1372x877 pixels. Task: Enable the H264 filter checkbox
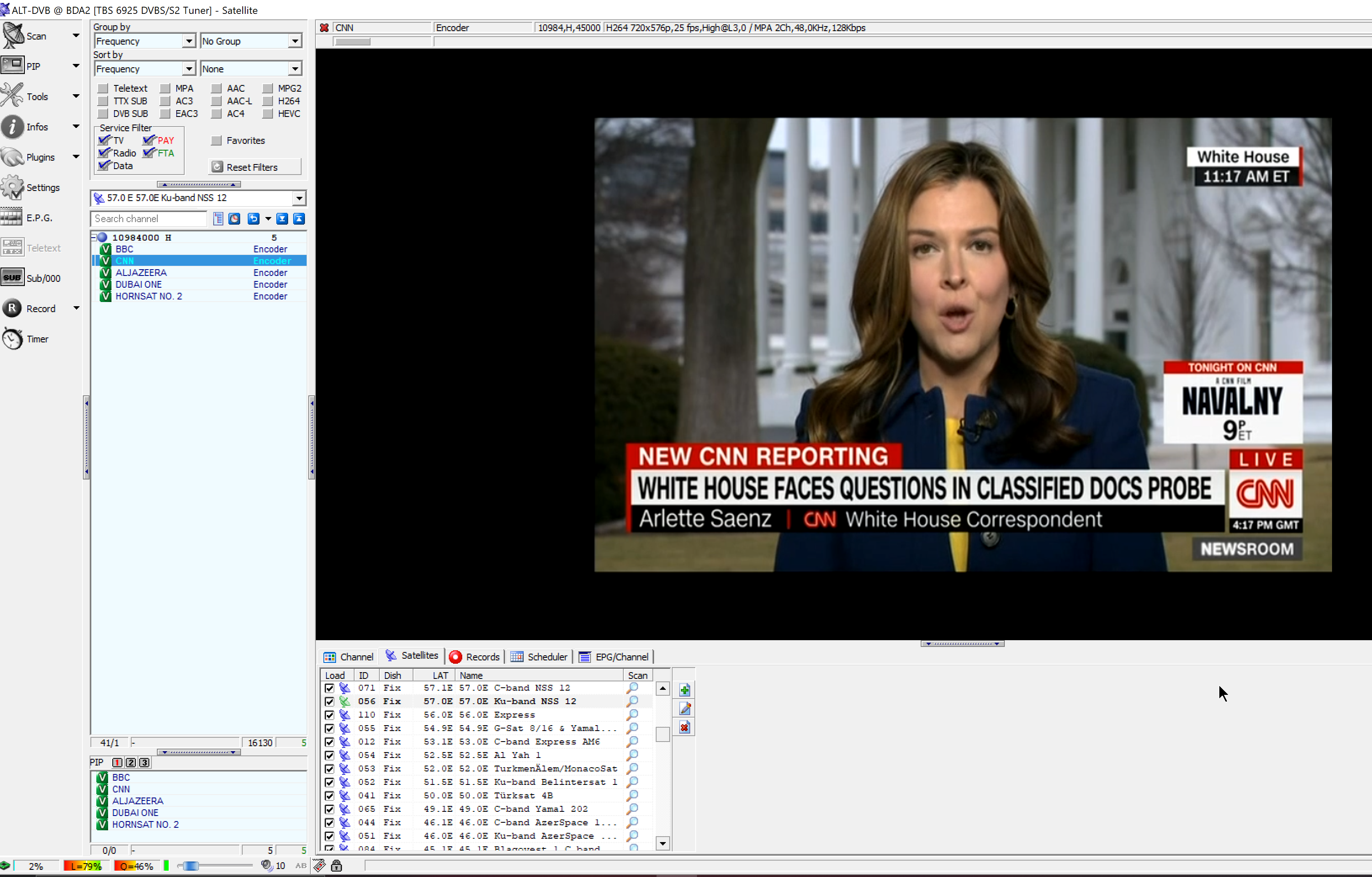pyautogui.click(x=268, y=101)
